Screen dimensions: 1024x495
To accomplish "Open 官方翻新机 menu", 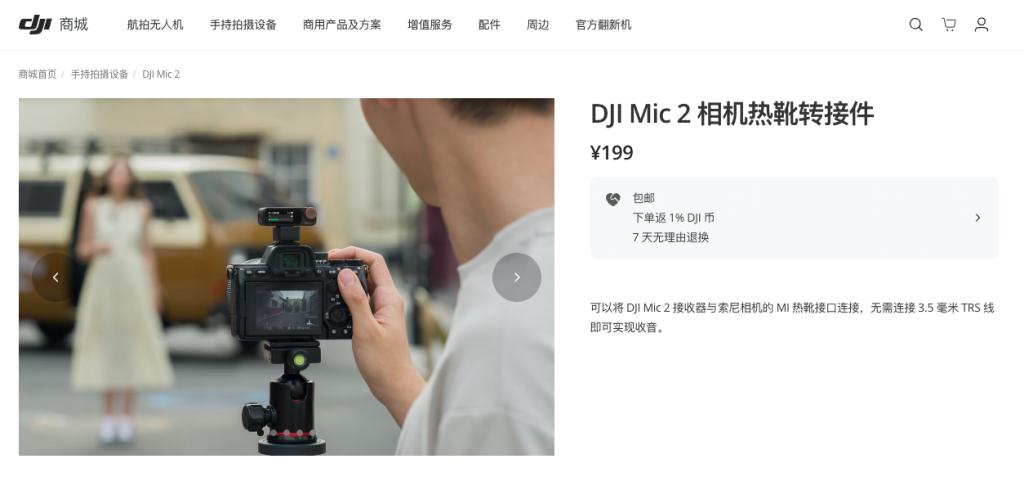I will (x=603, y=25).
